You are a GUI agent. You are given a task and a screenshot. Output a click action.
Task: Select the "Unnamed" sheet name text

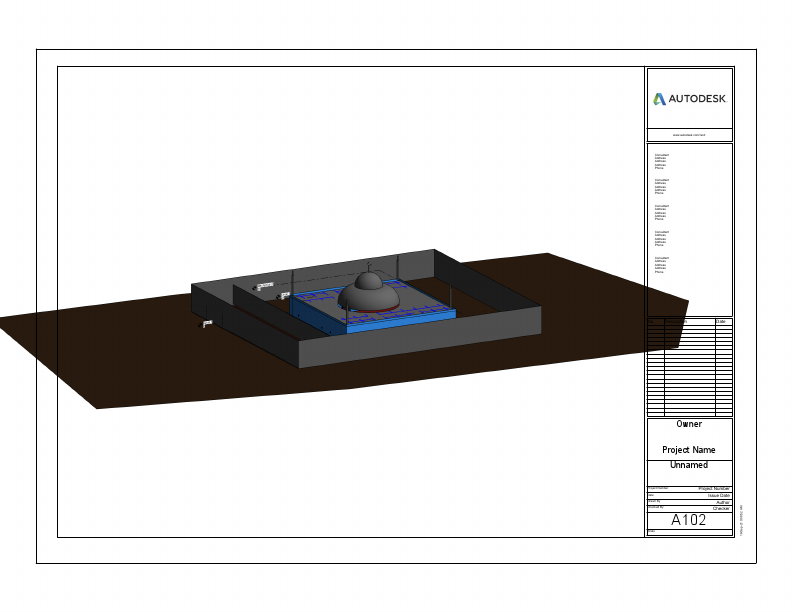point(688,465)
